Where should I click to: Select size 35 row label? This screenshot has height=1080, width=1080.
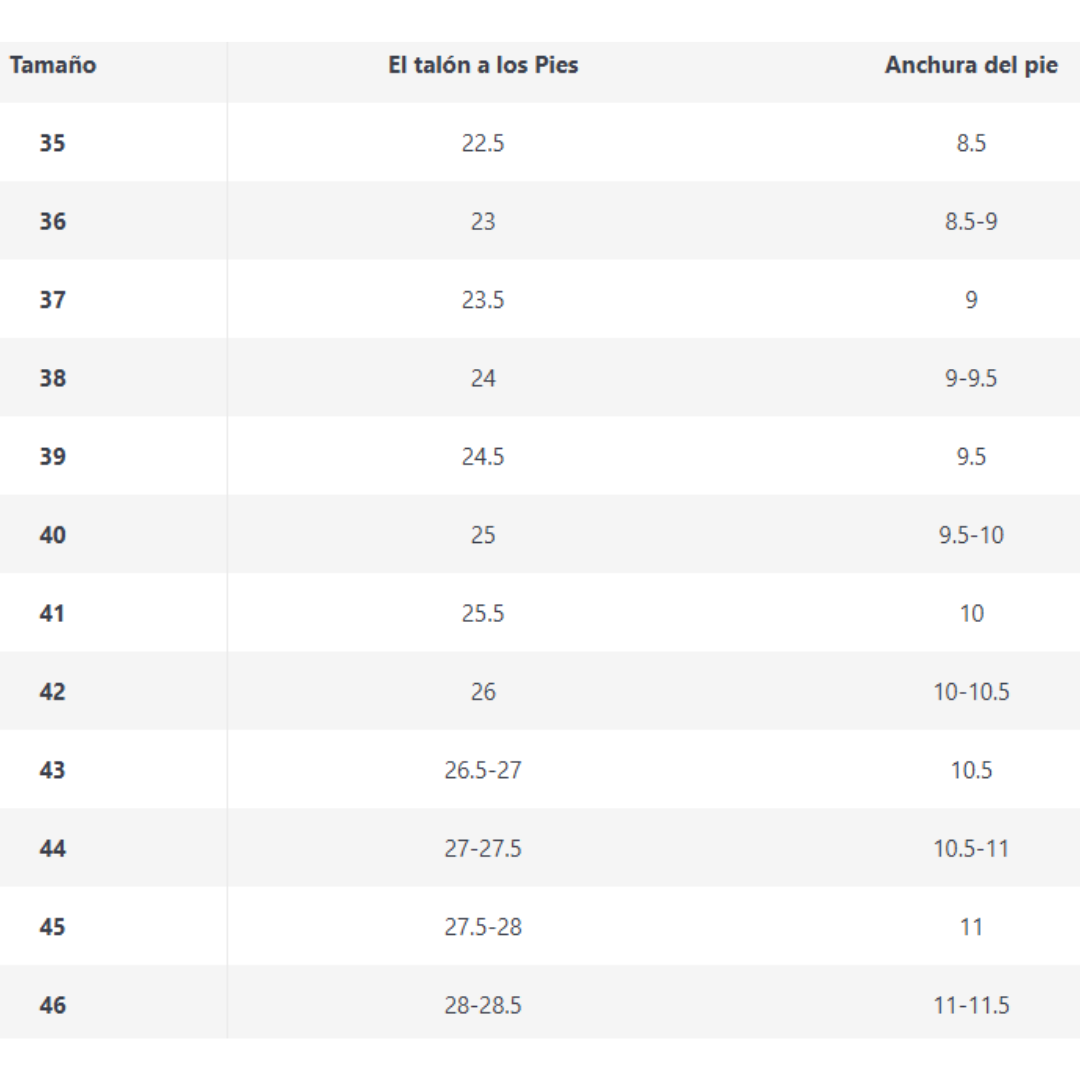pyautogui.click(x=52, y=143)
